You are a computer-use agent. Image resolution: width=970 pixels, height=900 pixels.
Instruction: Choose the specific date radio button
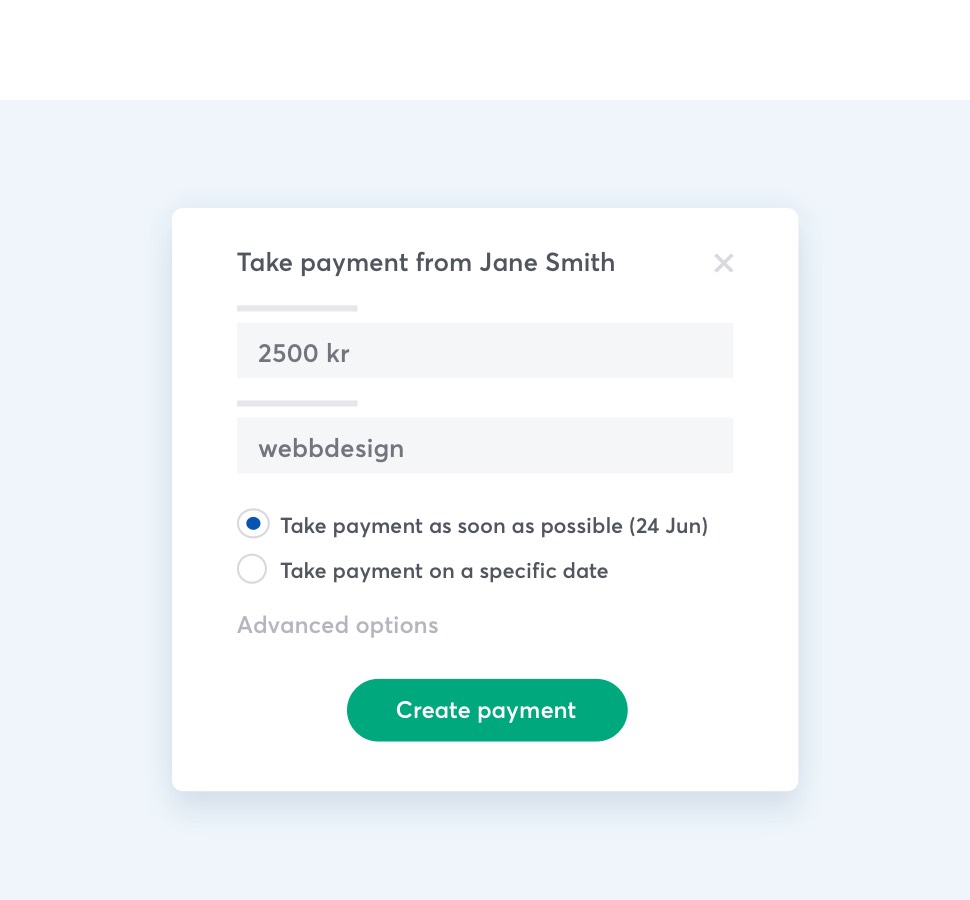(x=252, y=569)
